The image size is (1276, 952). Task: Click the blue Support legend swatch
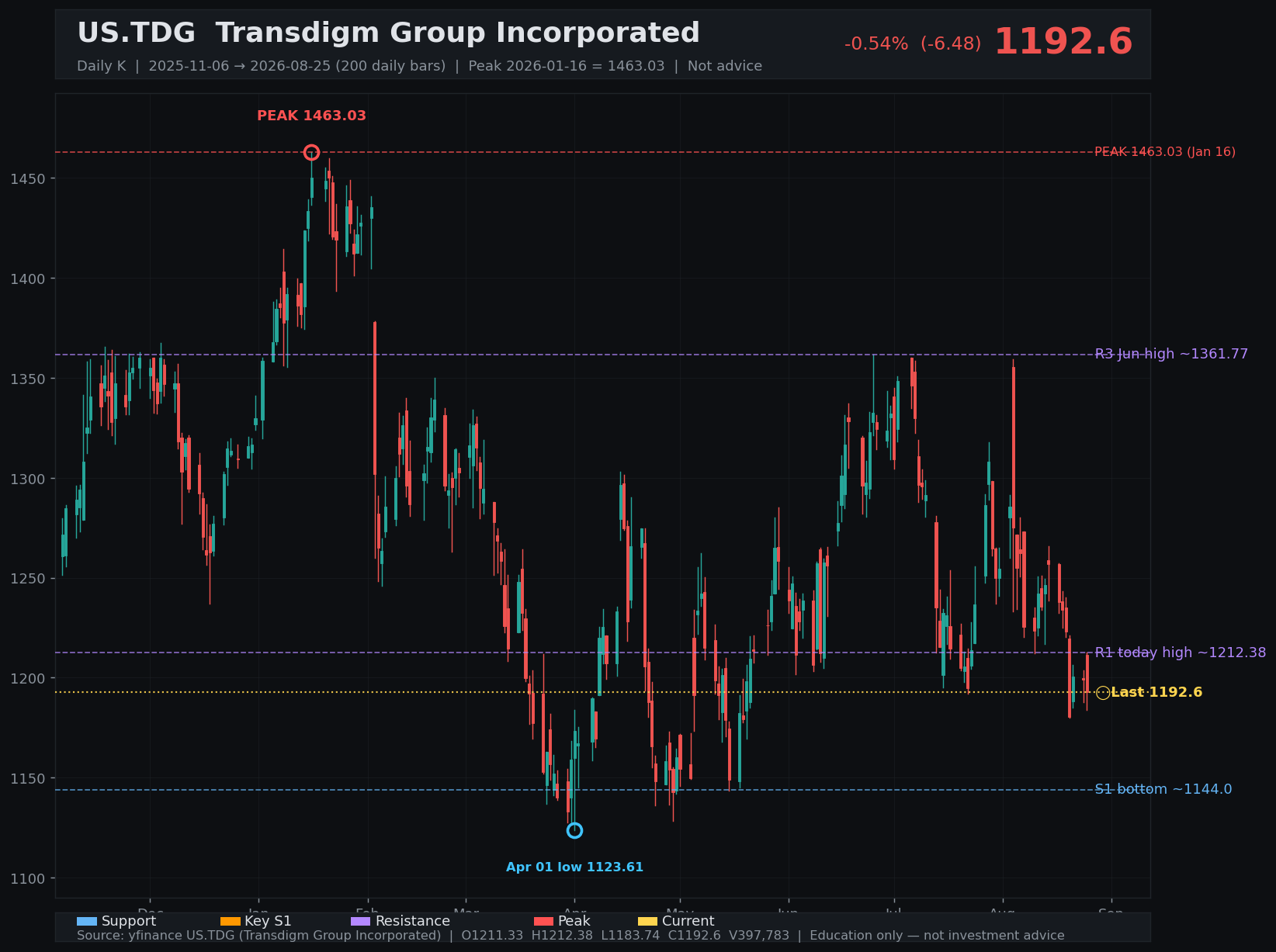87,921
